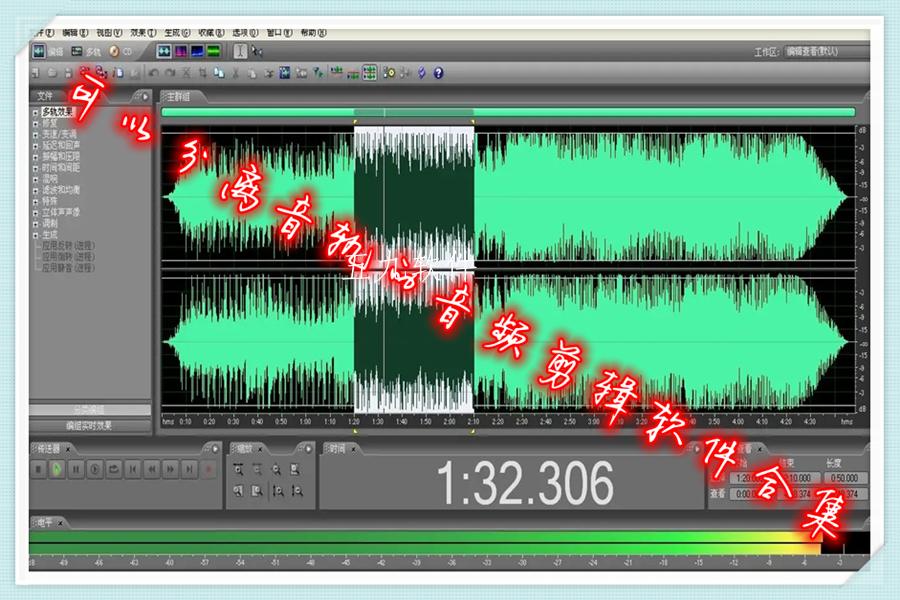Screen dimensions: 900x600
Task: Click the 编组实时效果 button
Action: tap(90, 425)
